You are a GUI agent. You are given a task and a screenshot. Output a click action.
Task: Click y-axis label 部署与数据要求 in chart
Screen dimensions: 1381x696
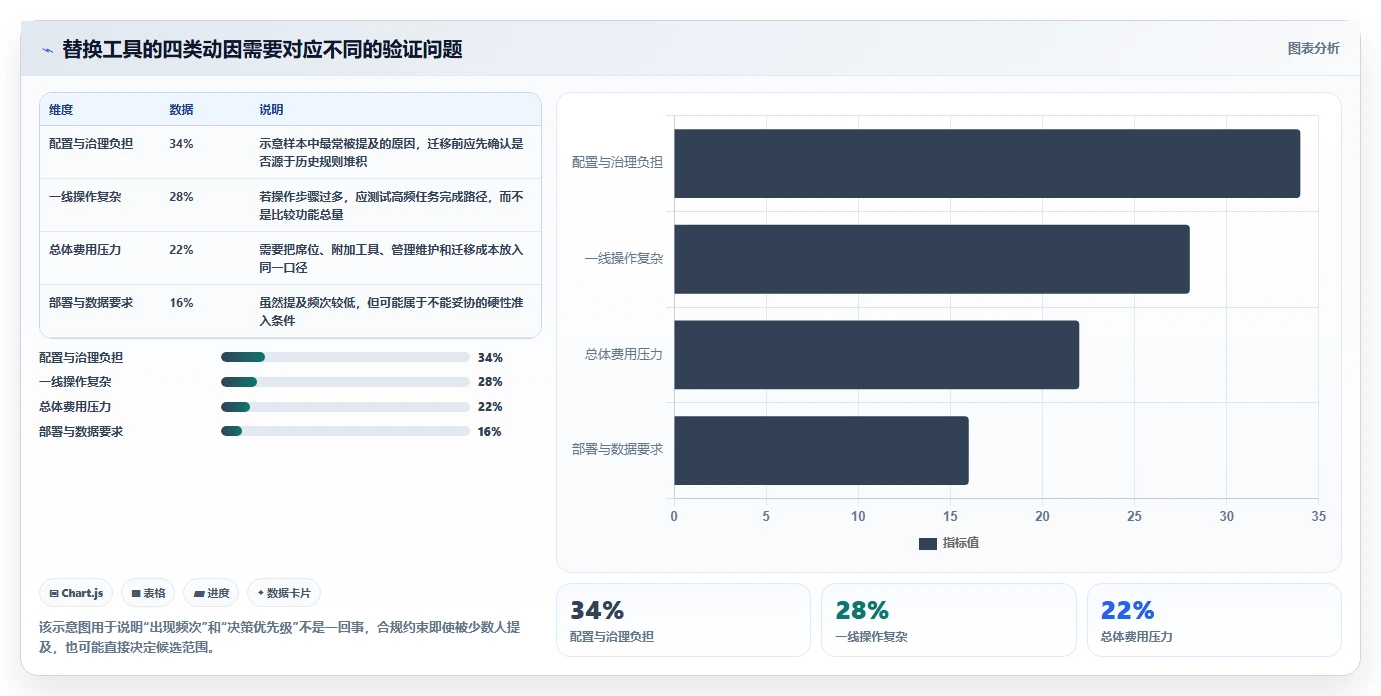tap(617, 450)
